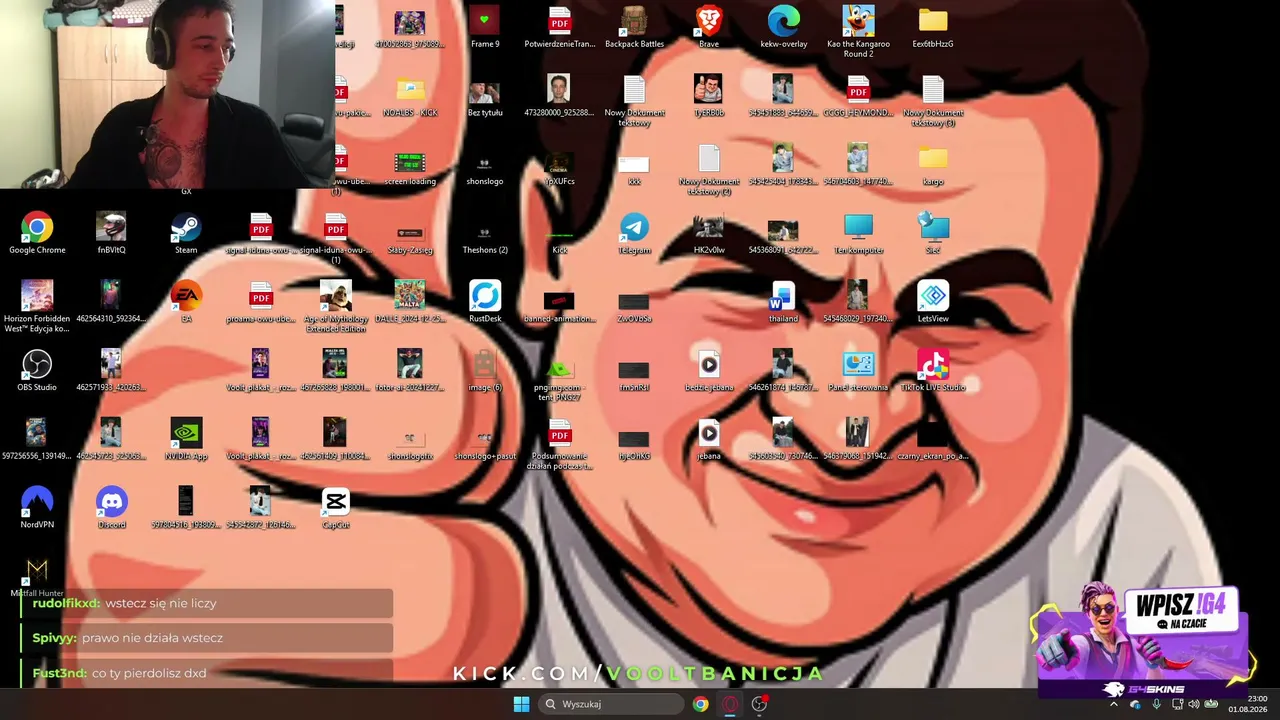
Task: Select the DALLE_2024 image file
Action: coord(410,303)
